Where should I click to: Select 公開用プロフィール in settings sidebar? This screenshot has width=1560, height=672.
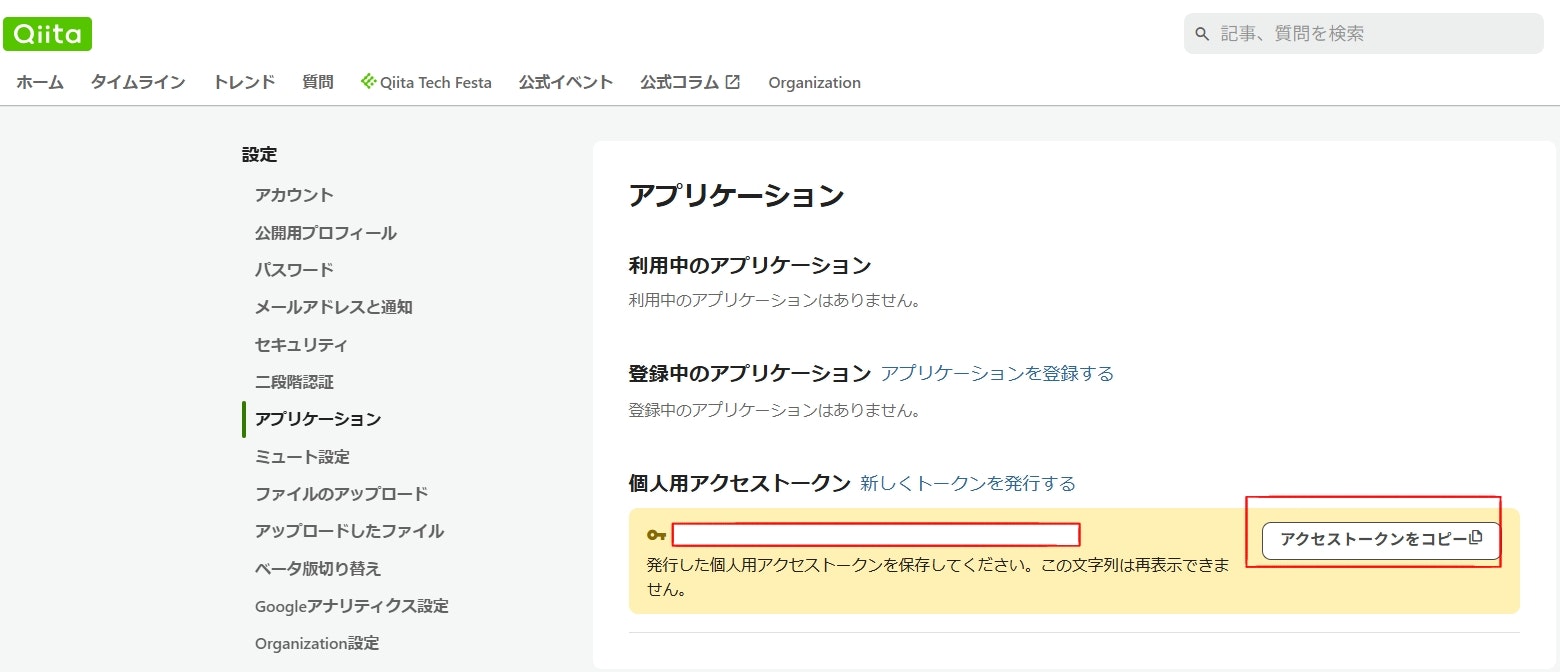[x=325, y=233]
